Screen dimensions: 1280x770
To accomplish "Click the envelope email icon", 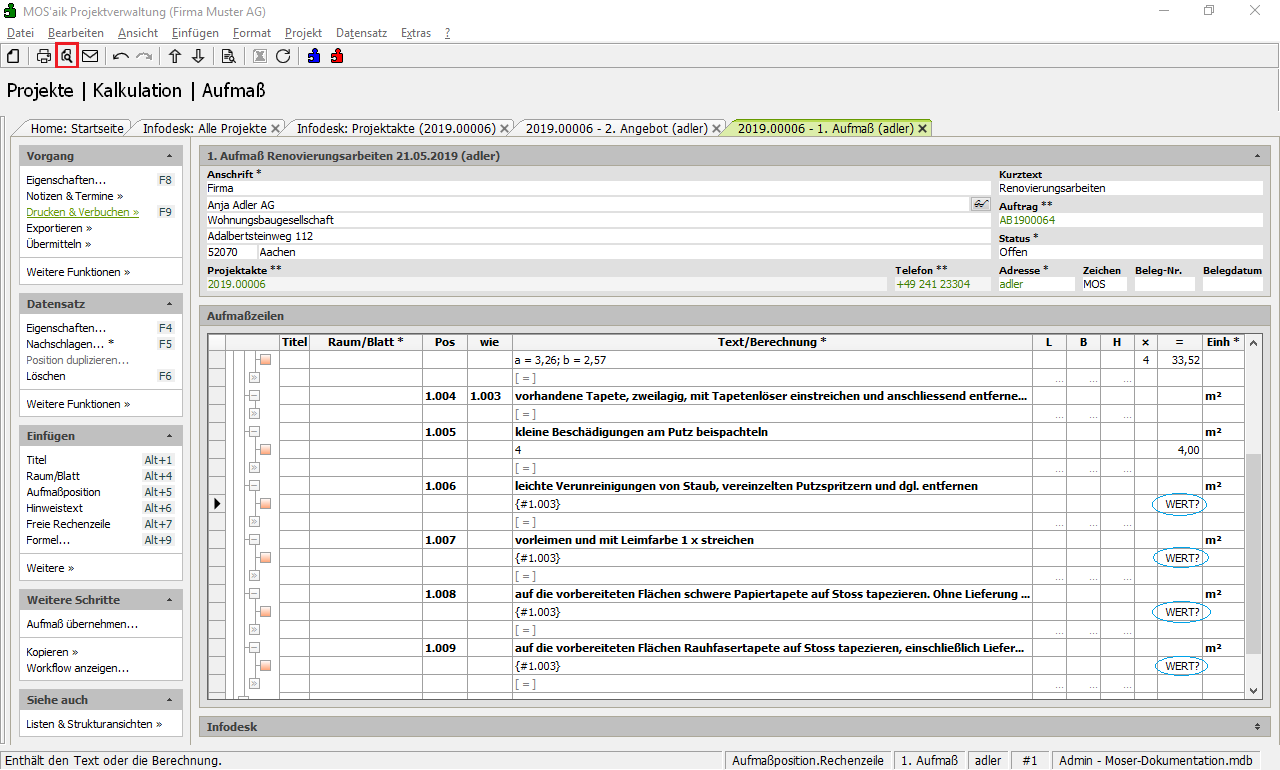I will tap(90, 56).
